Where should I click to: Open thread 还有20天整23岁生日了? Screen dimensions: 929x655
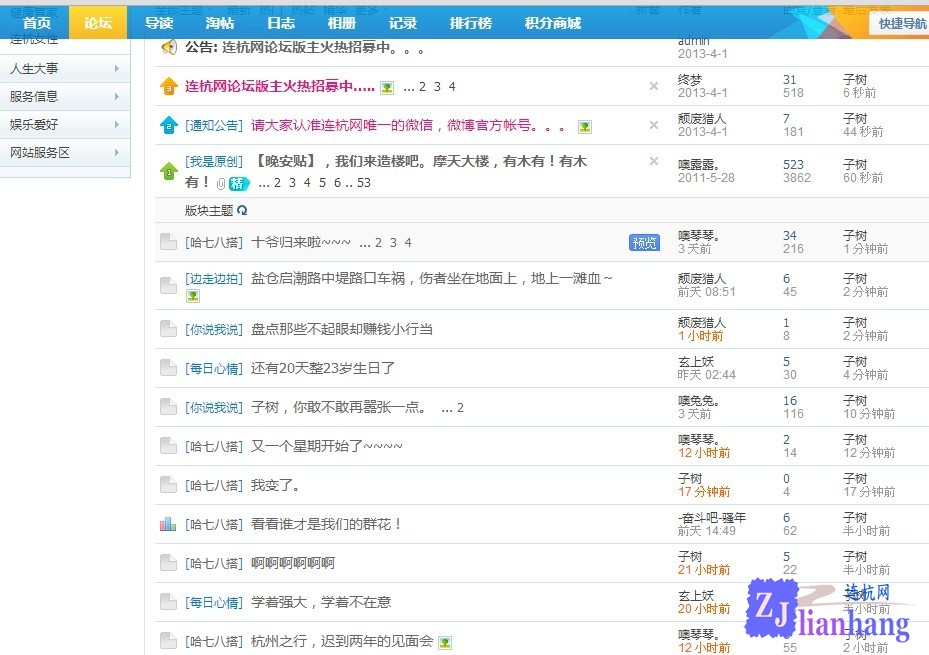[x=323, y=368]
